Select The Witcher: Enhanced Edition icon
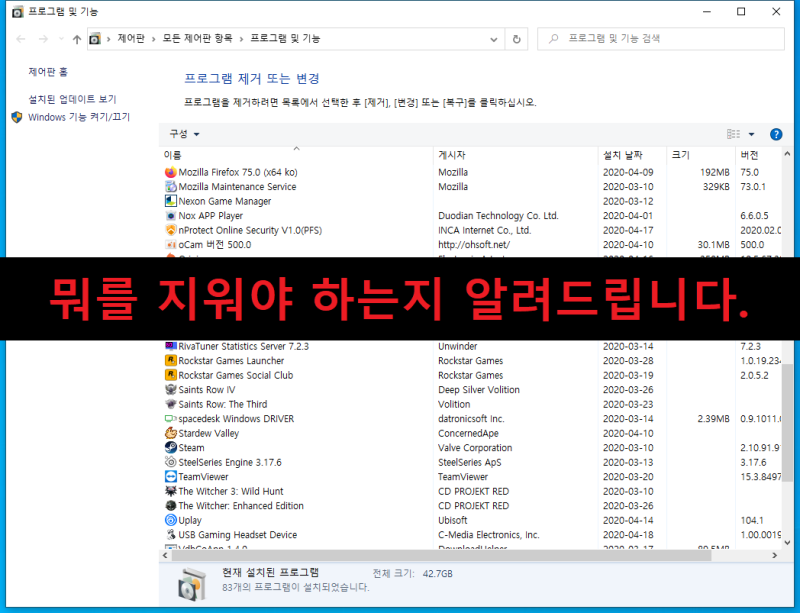 point(170,506)
